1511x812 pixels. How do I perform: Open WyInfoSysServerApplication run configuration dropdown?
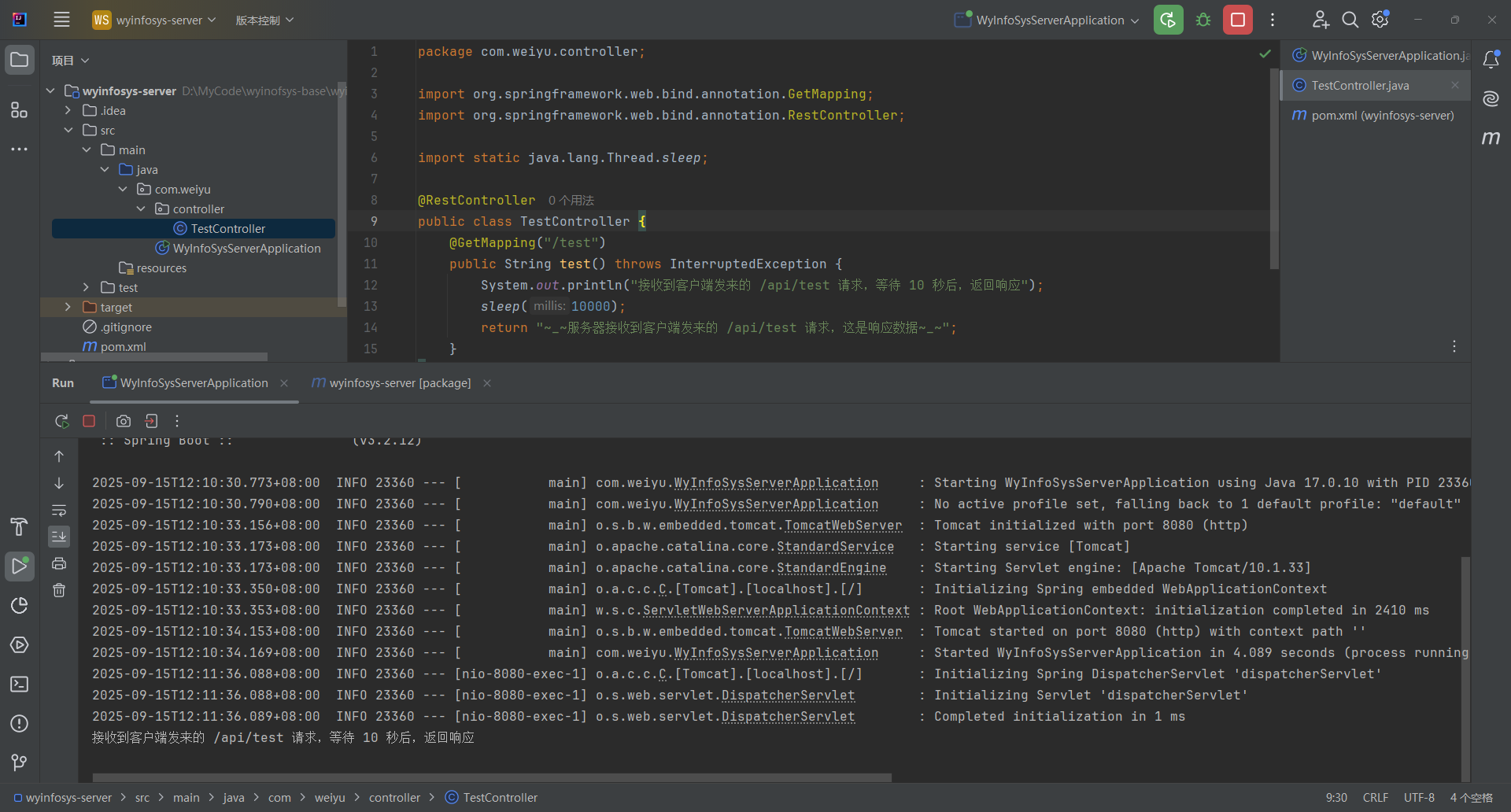tap(1047, 20)
